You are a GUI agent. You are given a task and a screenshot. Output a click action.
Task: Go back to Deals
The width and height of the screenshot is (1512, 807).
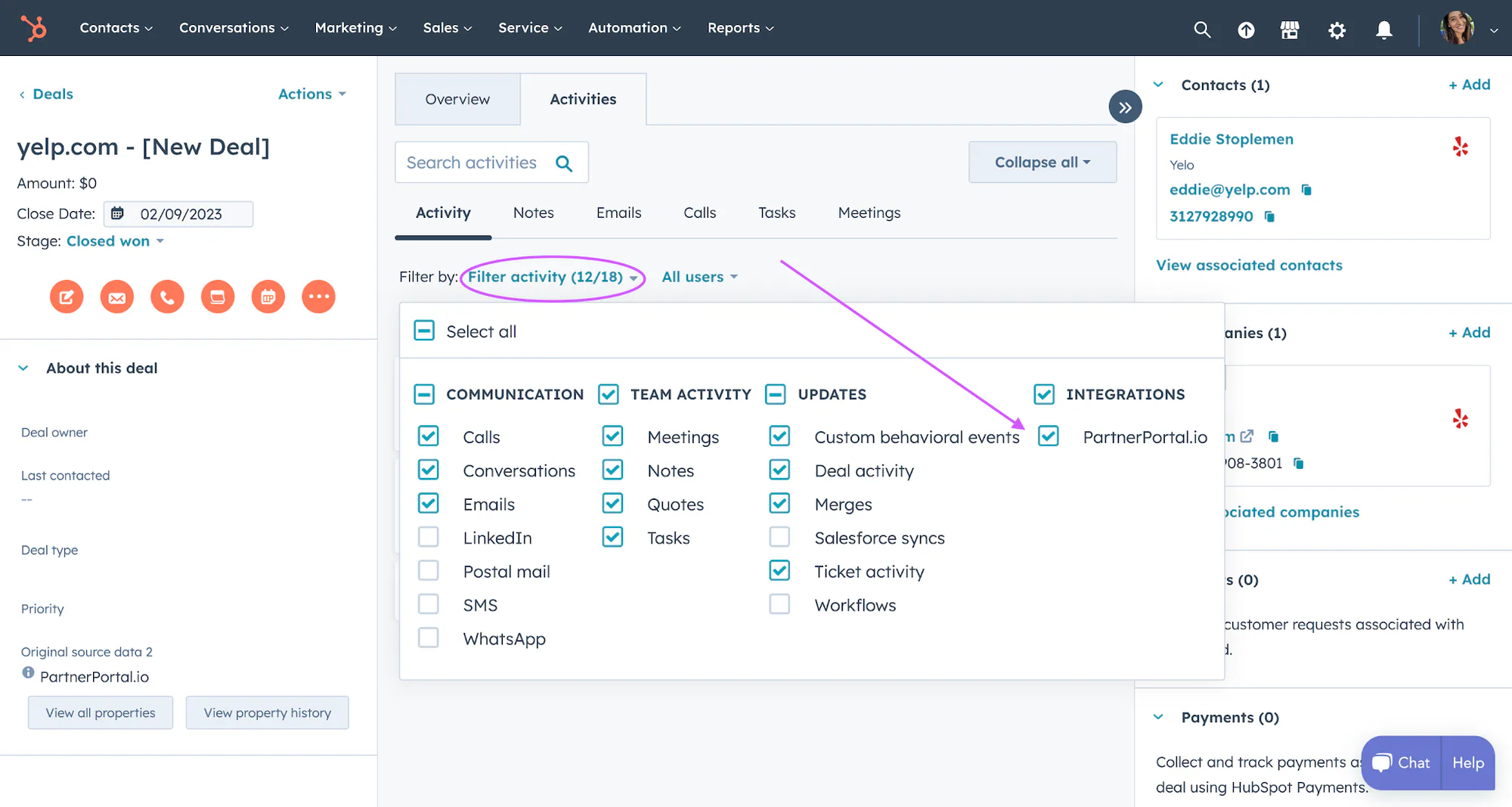tap(46, 94)
